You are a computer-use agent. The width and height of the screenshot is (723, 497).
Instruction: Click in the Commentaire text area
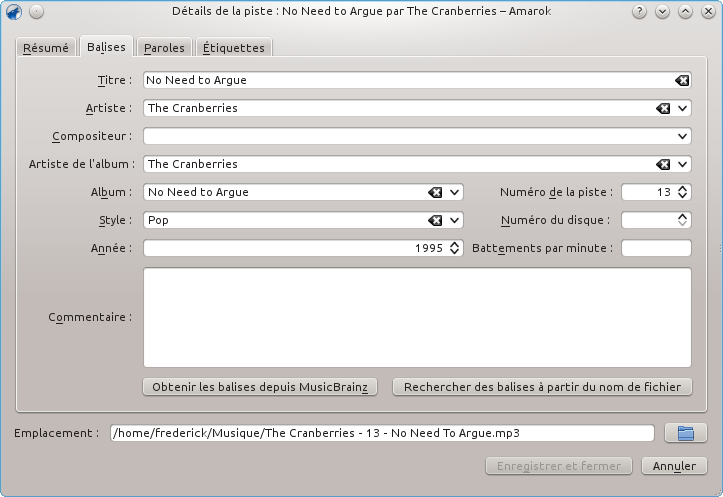click(x=417, y=318)
